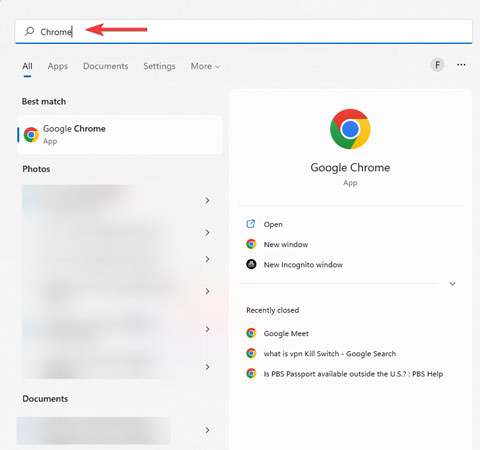Open the F user account avatar

click(x=437, y=65)
